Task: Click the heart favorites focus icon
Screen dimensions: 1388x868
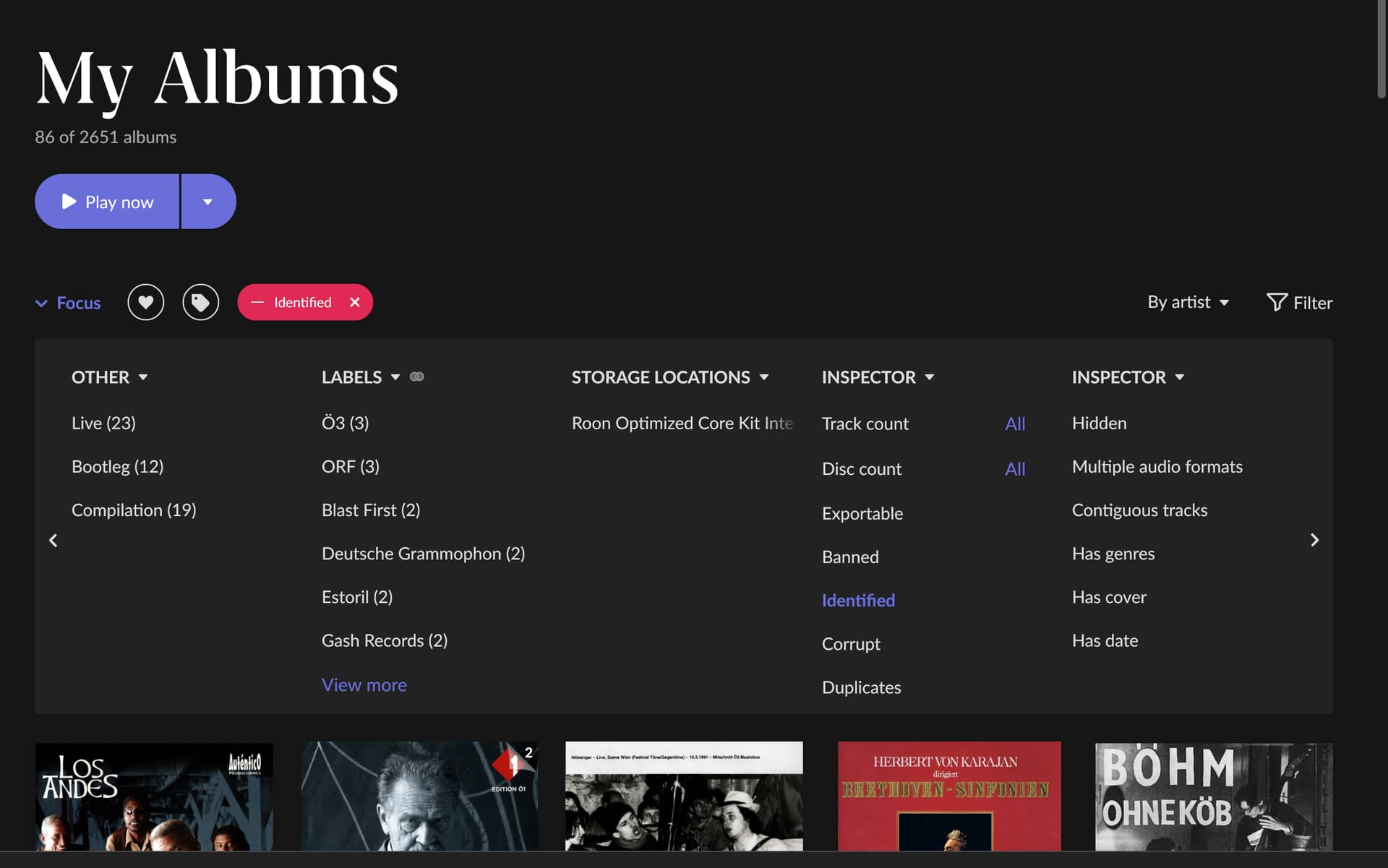Action: tap(145, 302)
